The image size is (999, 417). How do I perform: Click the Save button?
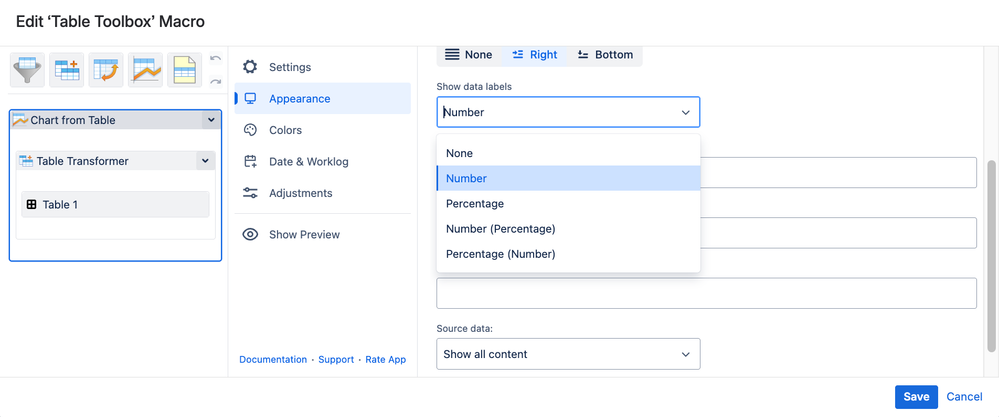coord(916,397)
